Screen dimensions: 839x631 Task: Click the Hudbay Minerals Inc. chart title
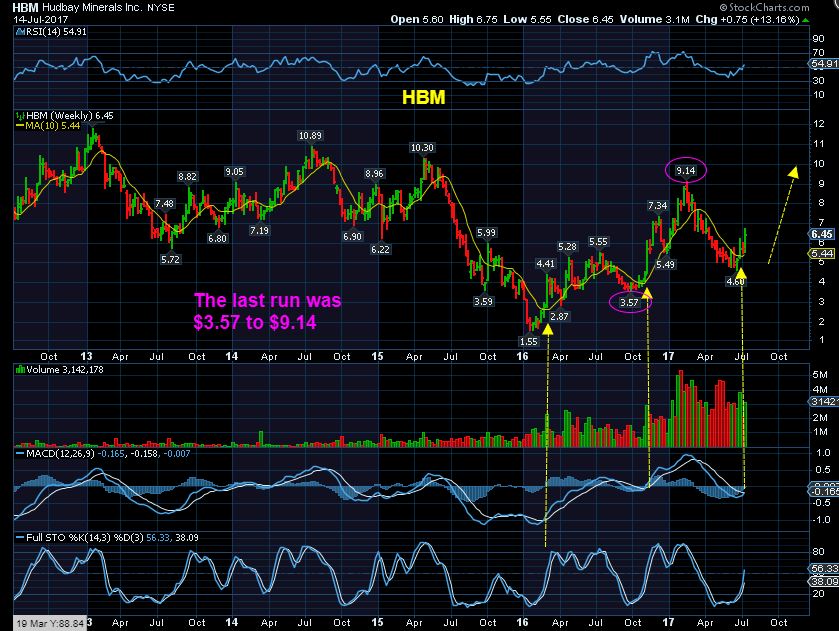(93, 7)
